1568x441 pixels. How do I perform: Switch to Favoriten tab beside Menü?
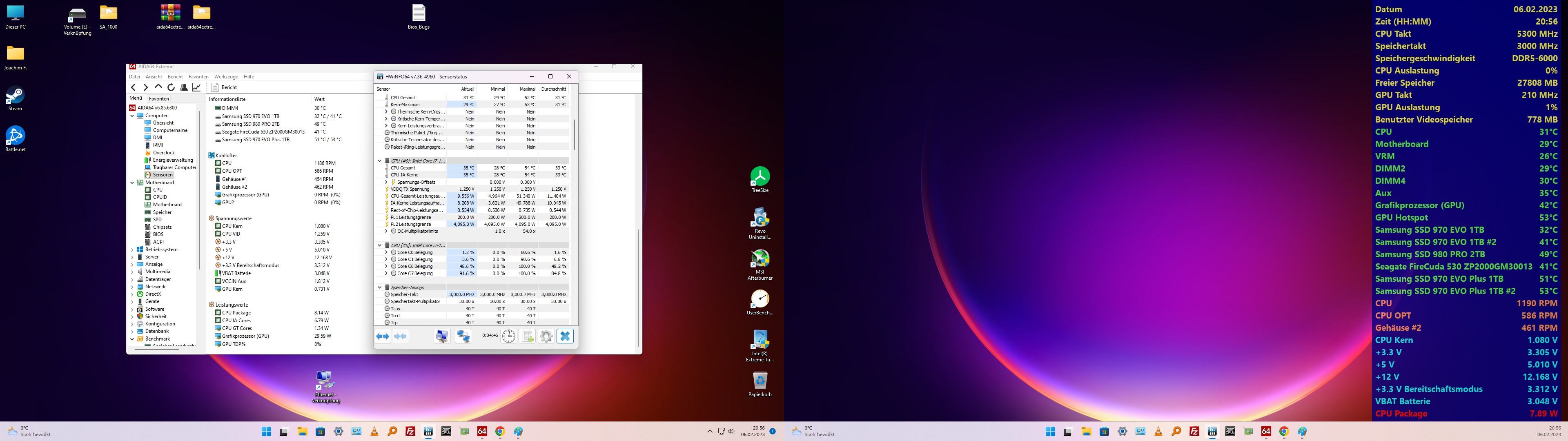(159, 99)
